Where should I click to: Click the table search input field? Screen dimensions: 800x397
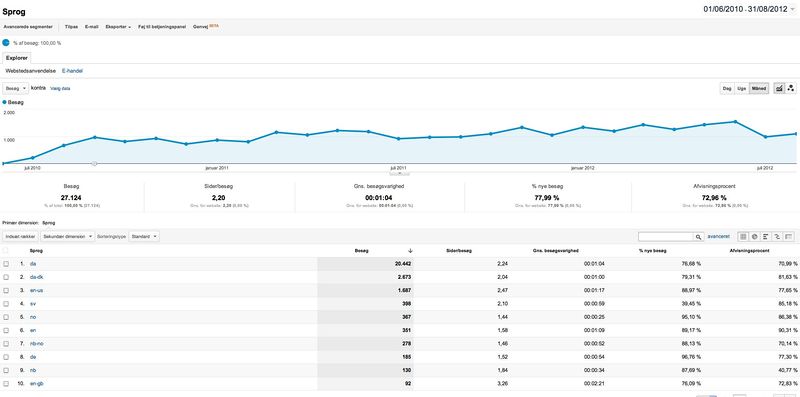point(666,237)
